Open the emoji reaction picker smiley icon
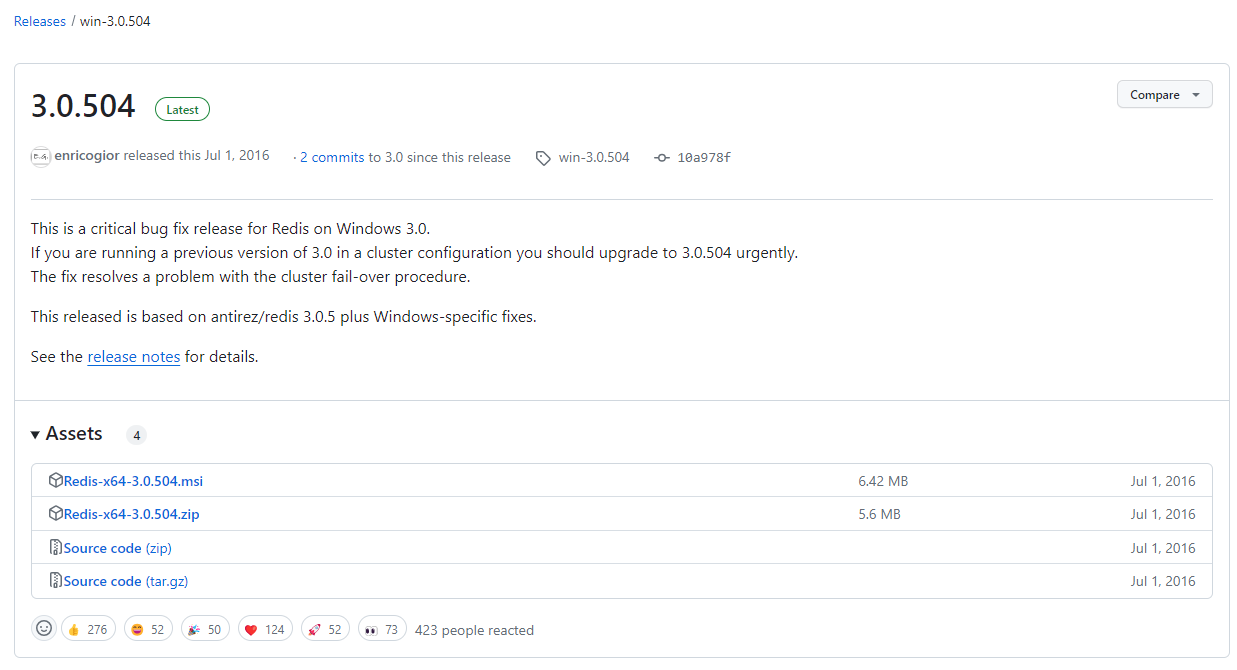 (44, 628)
